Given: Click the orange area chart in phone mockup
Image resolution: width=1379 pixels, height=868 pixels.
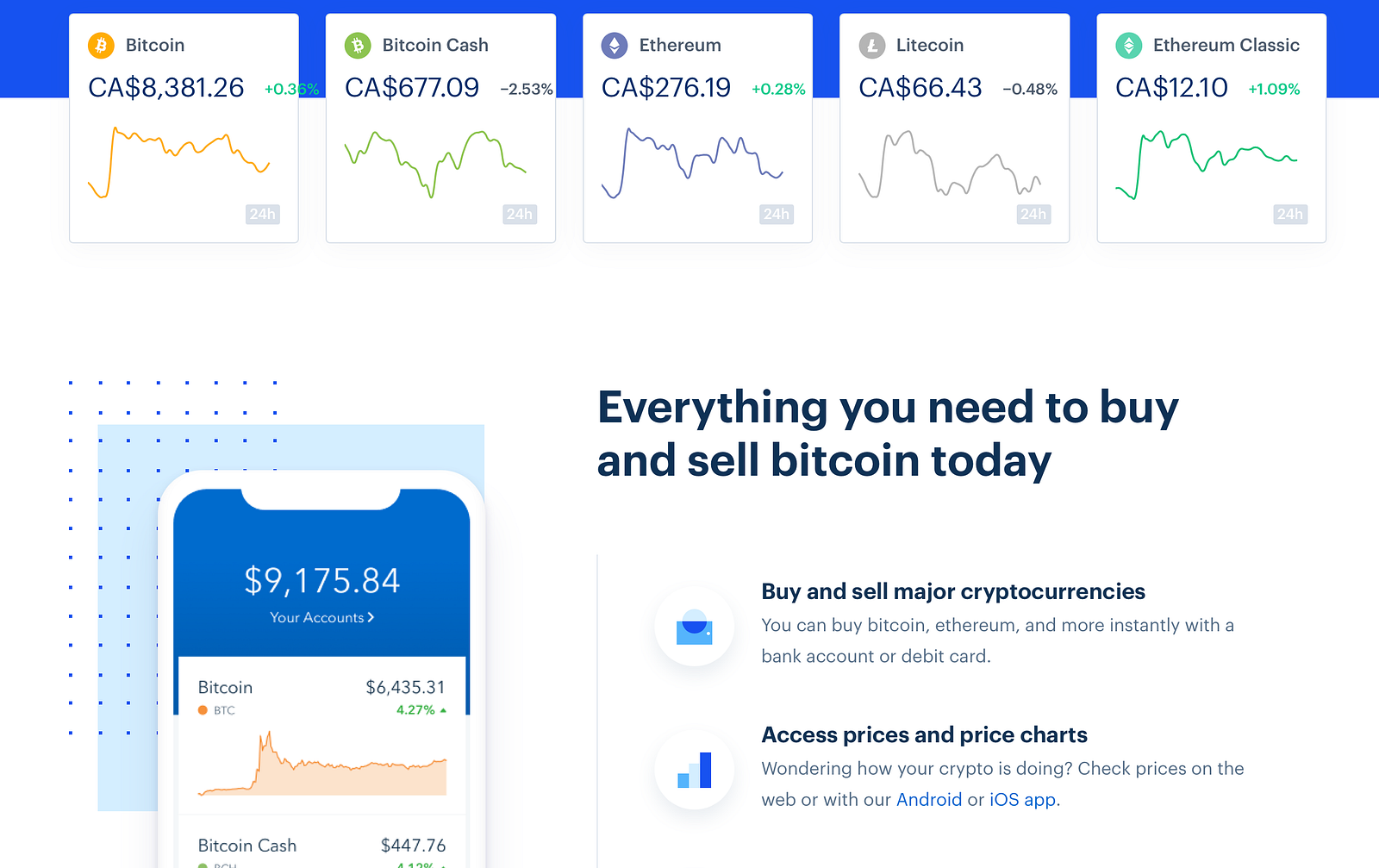Looking at the screenshot, I should 322,764.
